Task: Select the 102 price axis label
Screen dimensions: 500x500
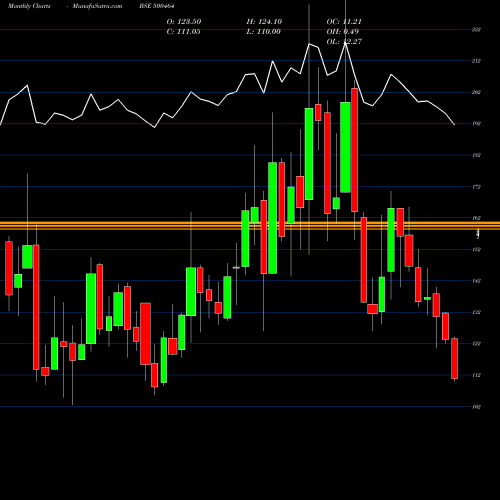Action: pos(476,407)
